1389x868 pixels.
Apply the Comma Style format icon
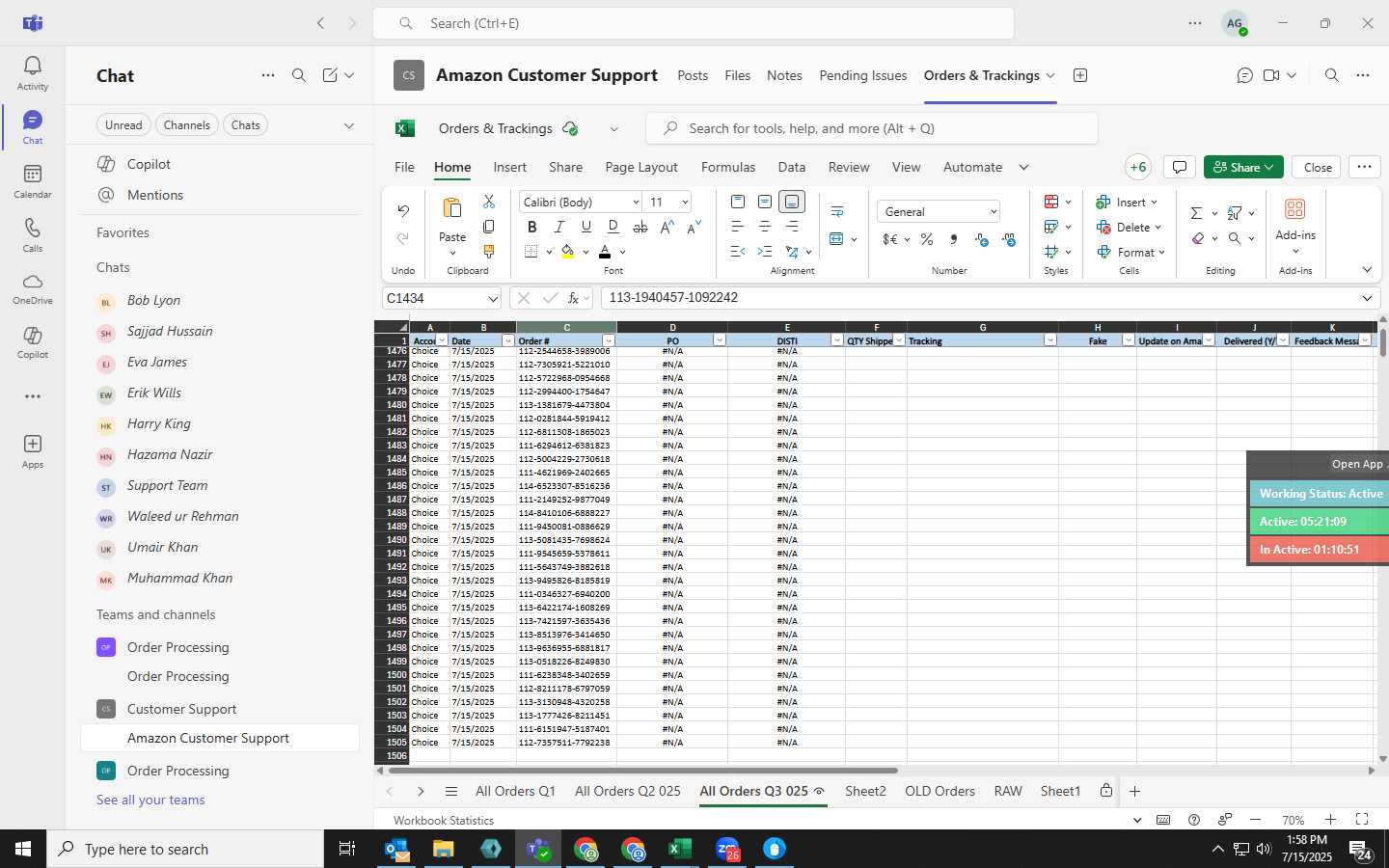(x=954, y=239)
